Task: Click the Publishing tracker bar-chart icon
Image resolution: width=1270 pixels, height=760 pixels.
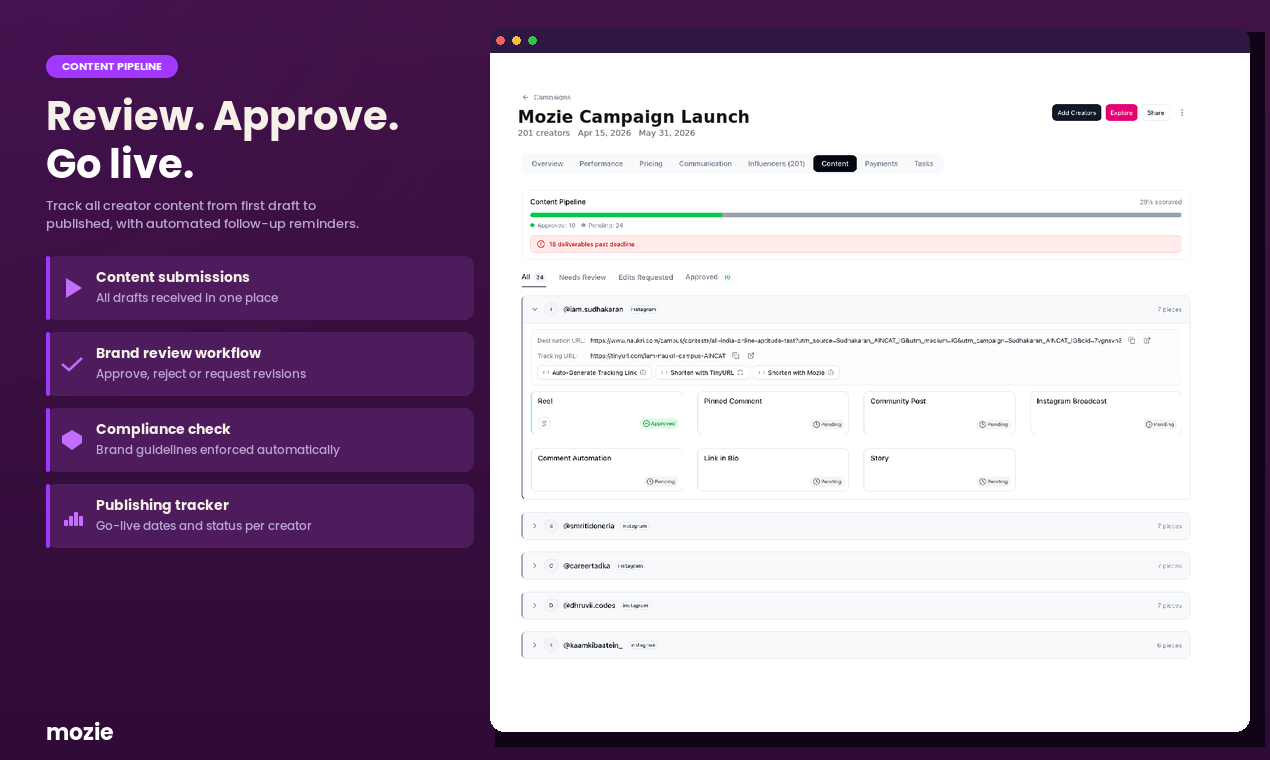Action: coord(73,518)
